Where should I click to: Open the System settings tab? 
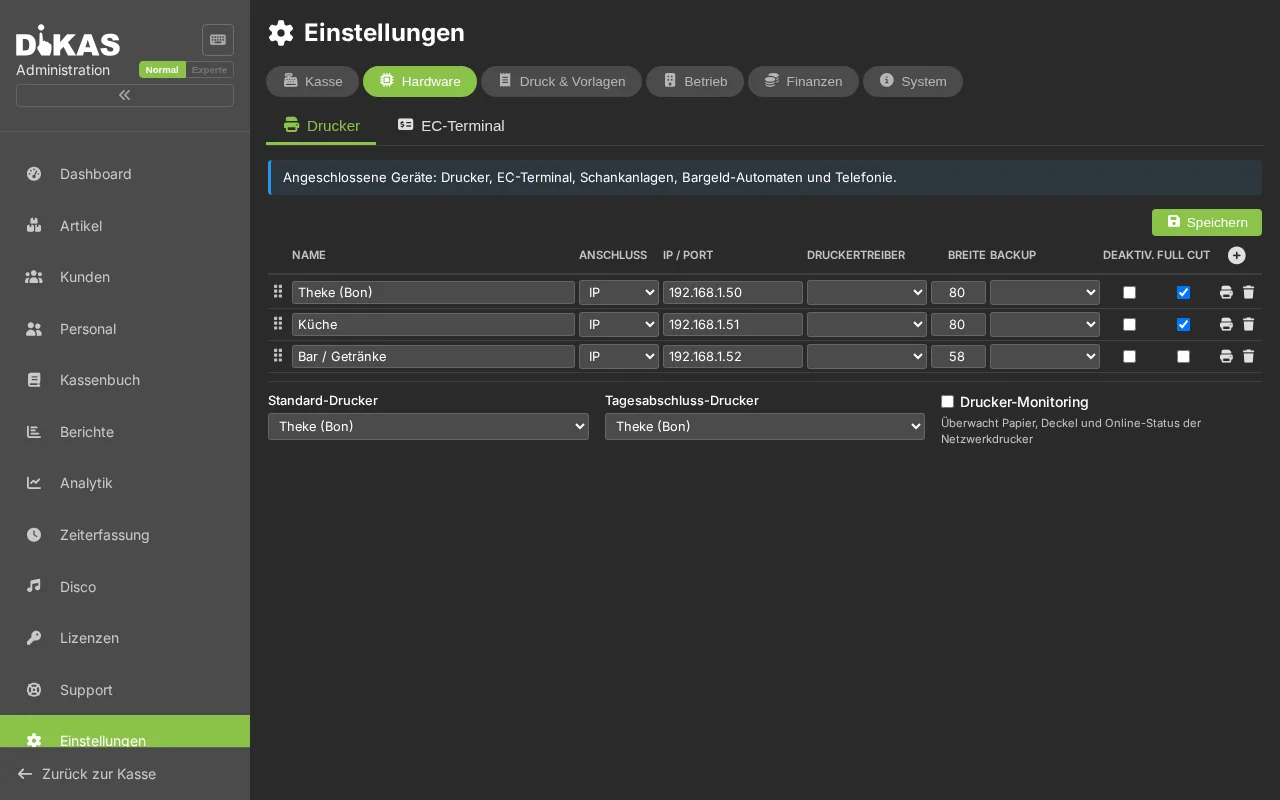tap(913, 82)
